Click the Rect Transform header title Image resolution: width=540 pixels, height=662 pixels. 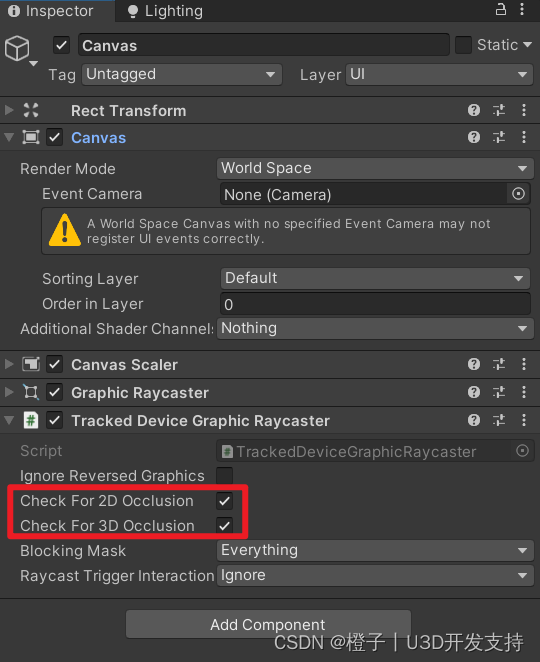[128, 111]
